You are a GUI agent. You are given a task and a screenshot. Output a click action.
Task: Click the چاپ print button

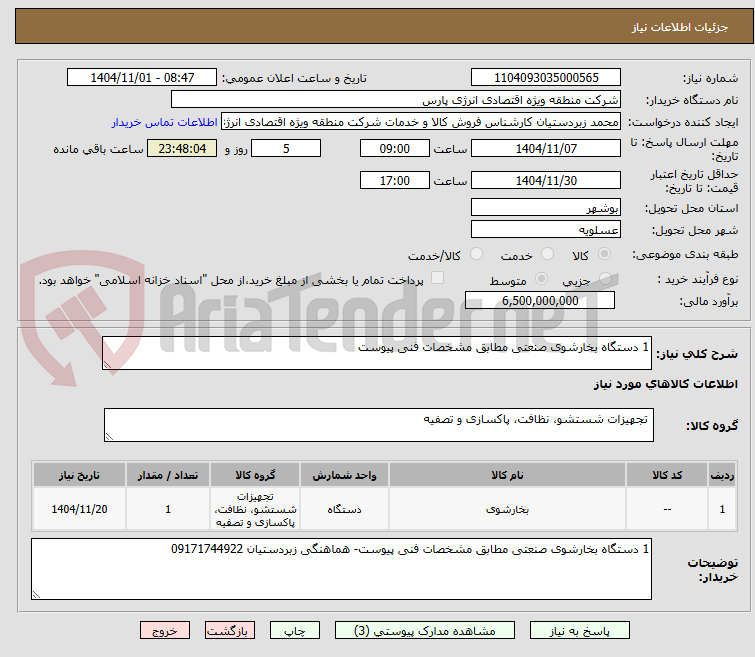tap(295, 631)
